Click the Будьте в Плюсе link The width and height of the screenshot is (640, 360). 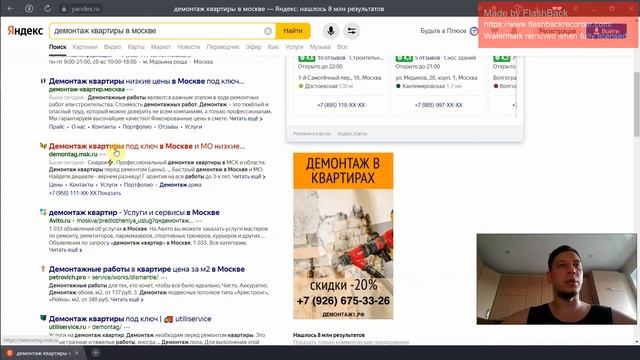[443, 31]
